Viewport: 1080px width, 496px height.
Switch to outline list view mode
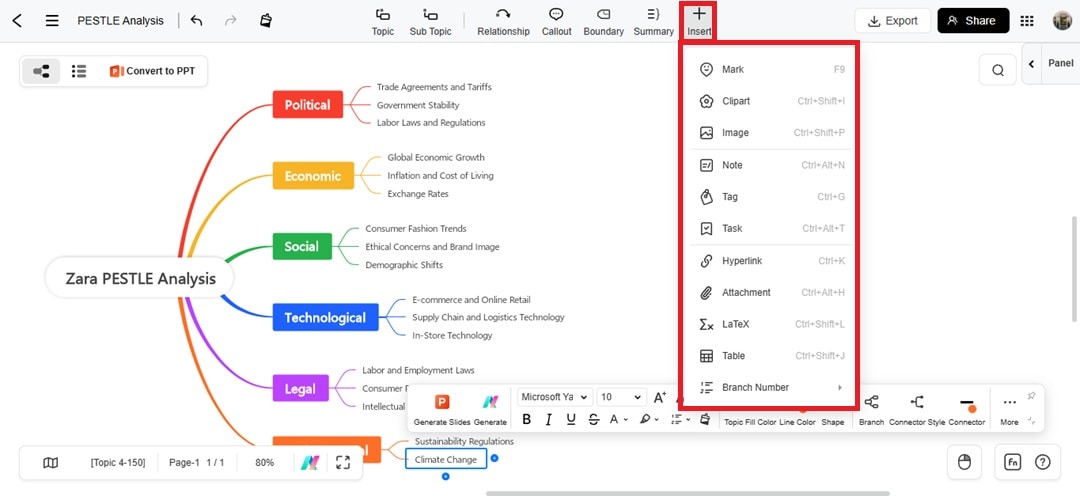point(79,71)
